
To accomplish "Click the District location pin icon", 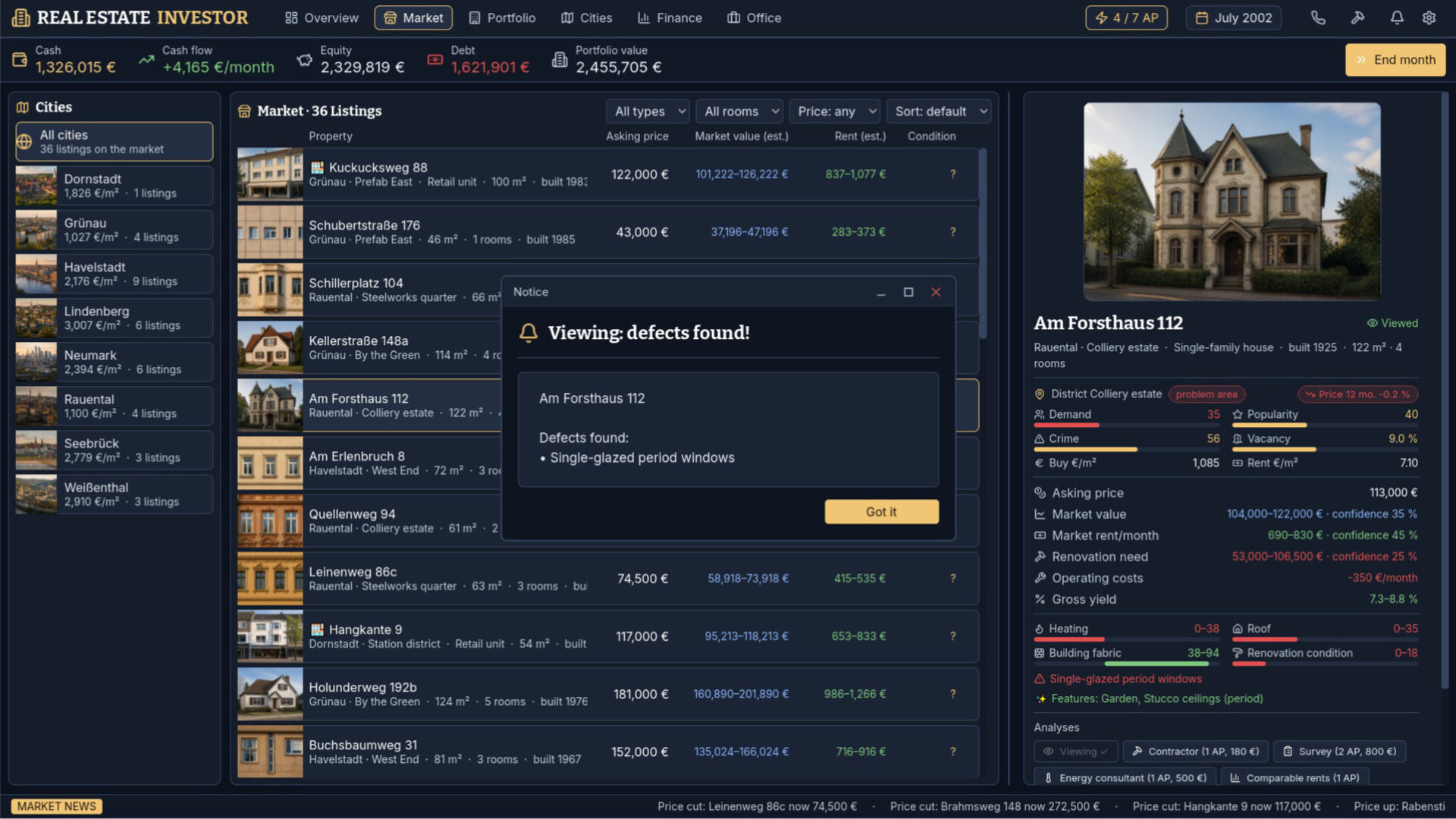I will [x=1040, y=394].
